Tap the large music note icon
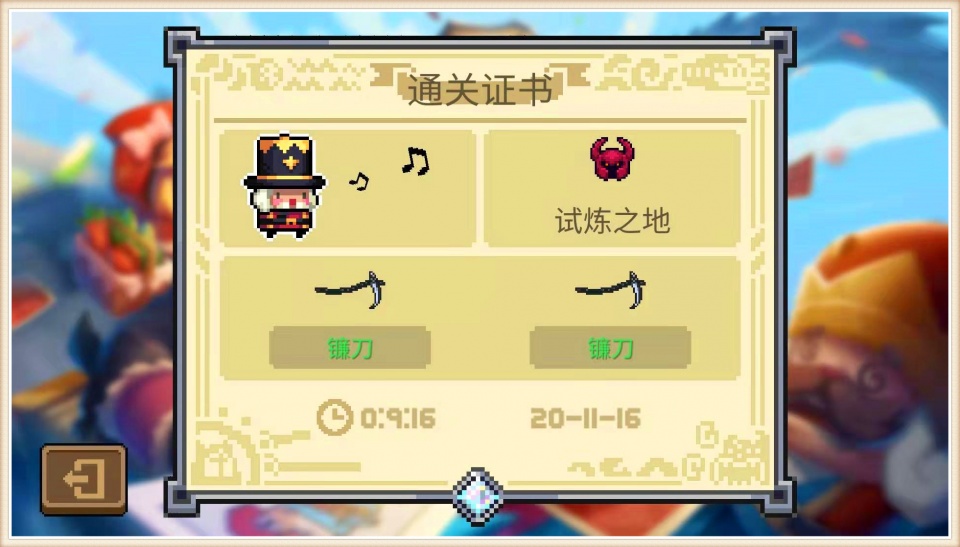 click(416, 161)
